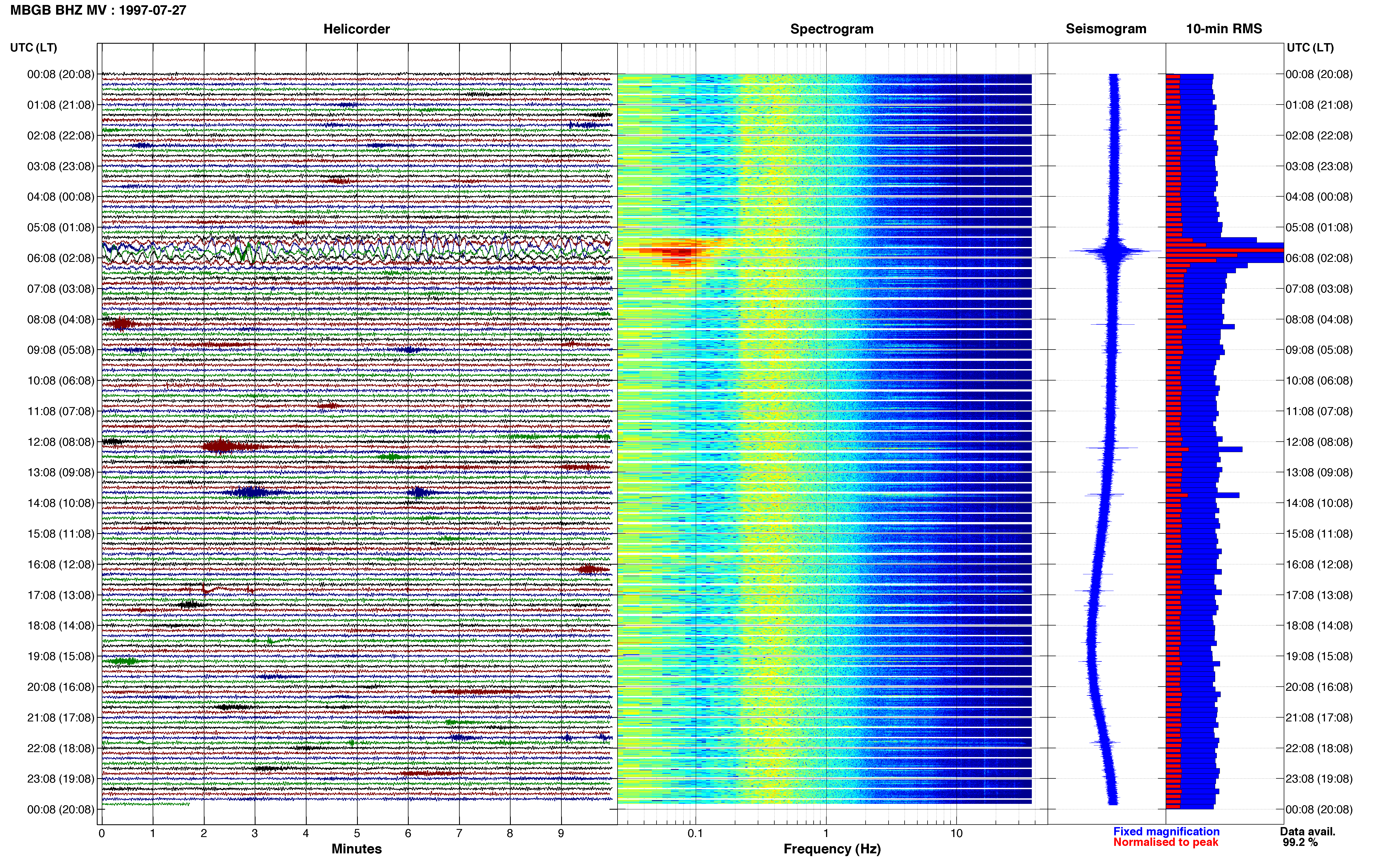Click left time label '00:08 (20:08)' at top
Viewport: 1388px width, 868px height.
[x=61, y=74]
